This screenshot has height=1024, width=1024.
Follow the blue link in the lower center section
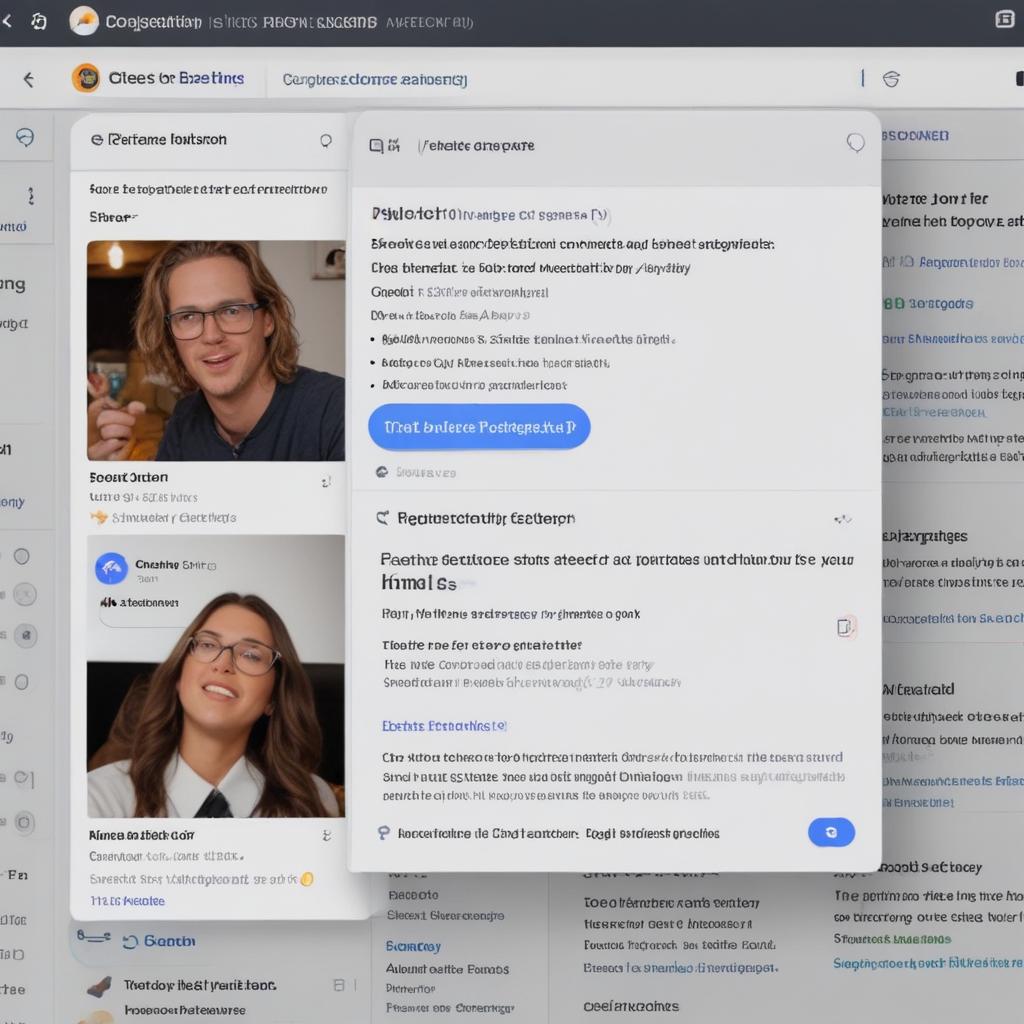click(x=444, y=726)
